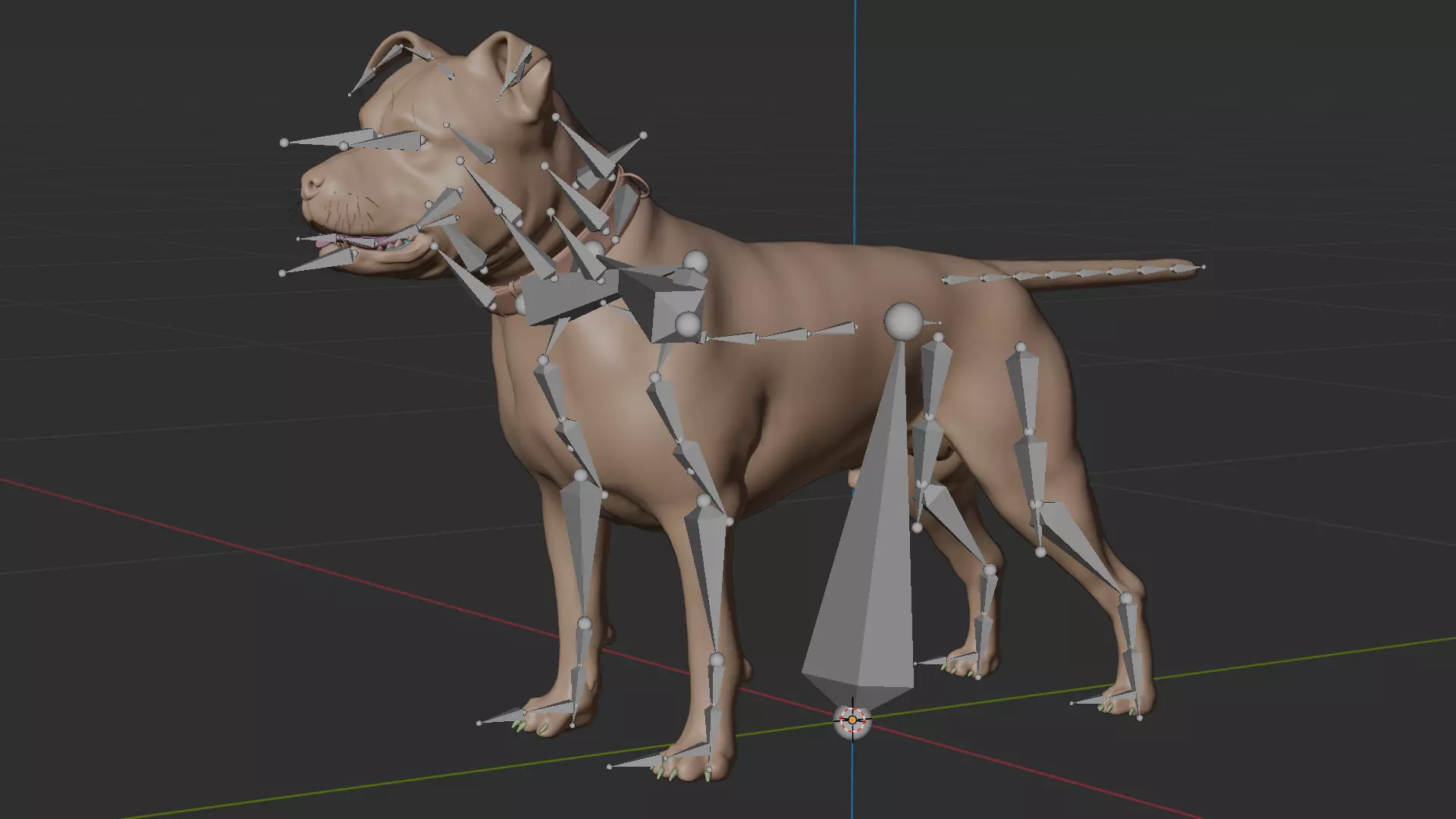Click the dog's nose on the mesh
This screenshot has width=1456, height=819.
(x=313, y=187)
